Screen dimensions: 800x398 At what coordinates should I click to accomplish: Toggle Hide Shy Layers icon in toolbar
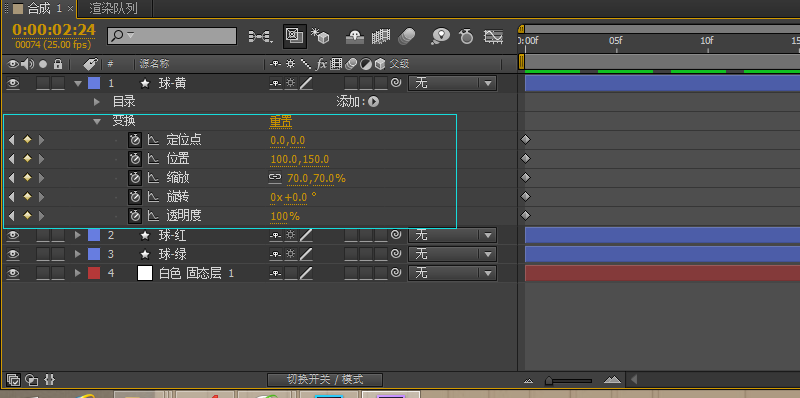pos(355,36)
